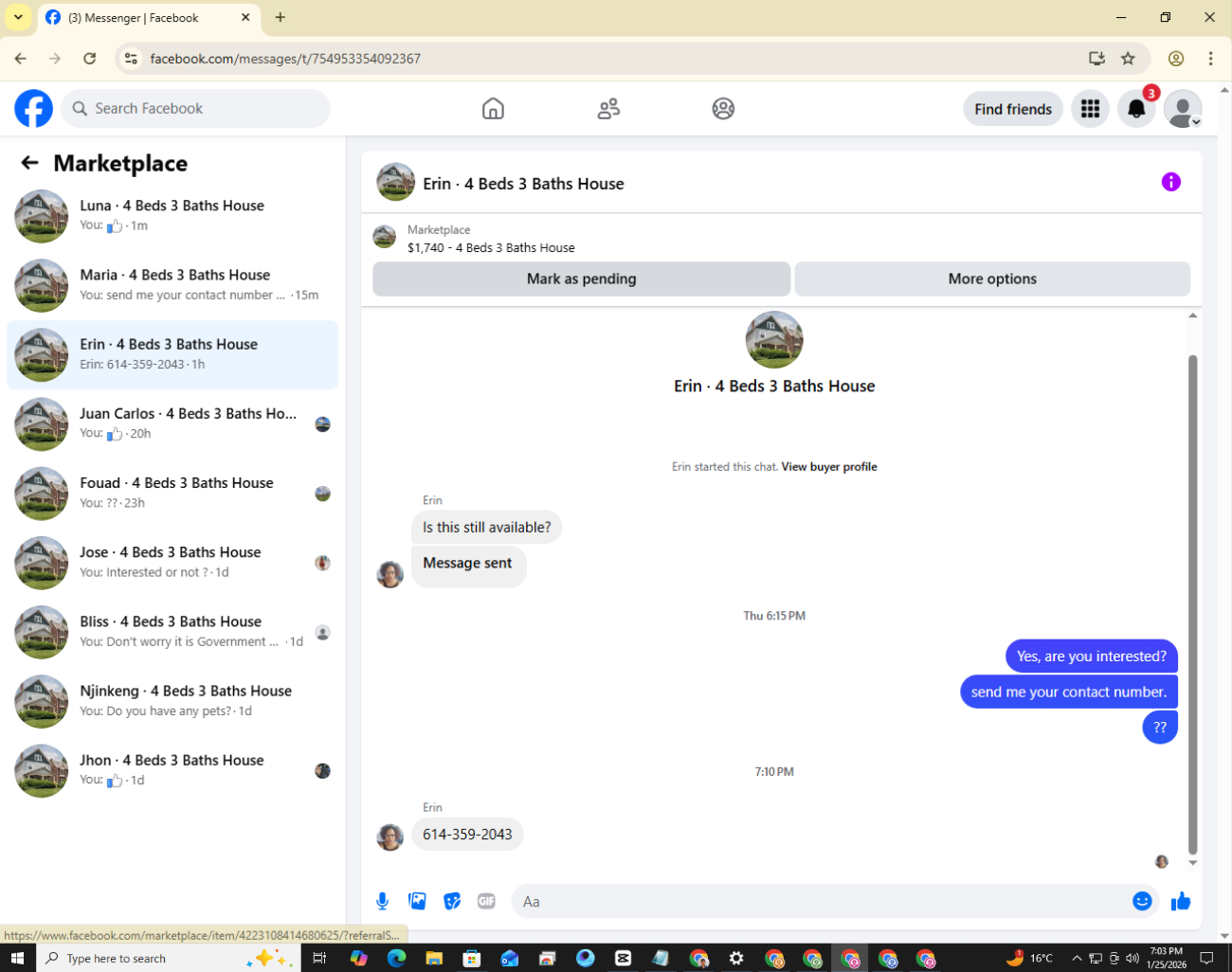
Task: Open Bliss's 4 Beds 3 Baths chat
Action: [172, 632]
